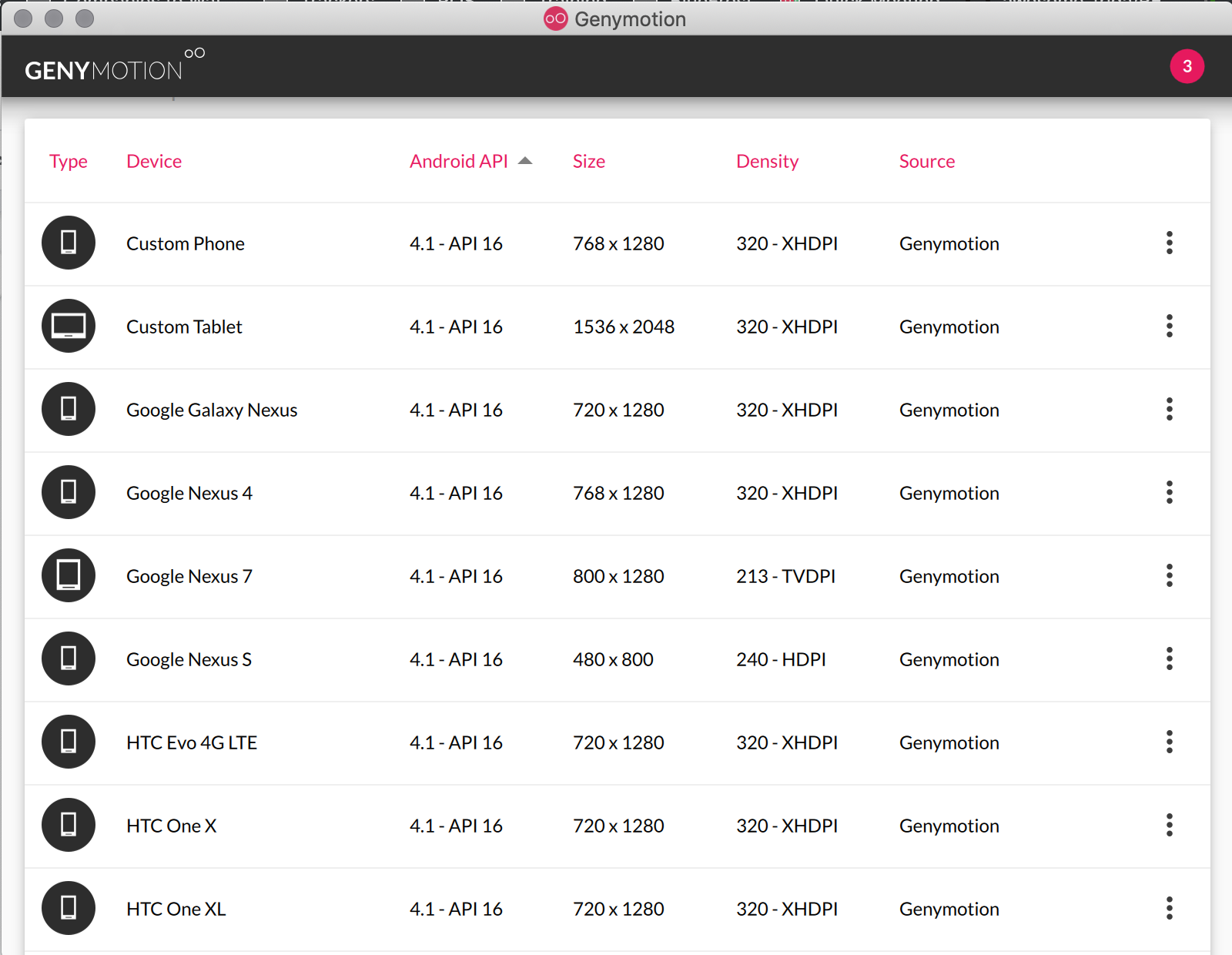Screen dimensions: 1232x955
Task: Click Google Nexus S's 4.1 - API 16 cell
Action: coord(456,659)
